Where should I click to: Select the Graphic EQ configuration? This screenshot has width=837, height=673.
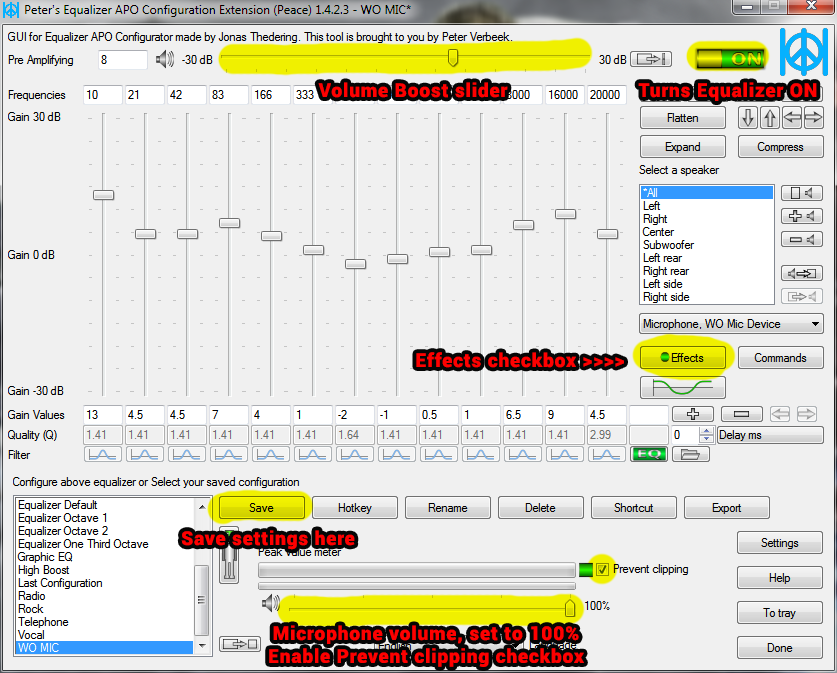click(x=45, y=557)
